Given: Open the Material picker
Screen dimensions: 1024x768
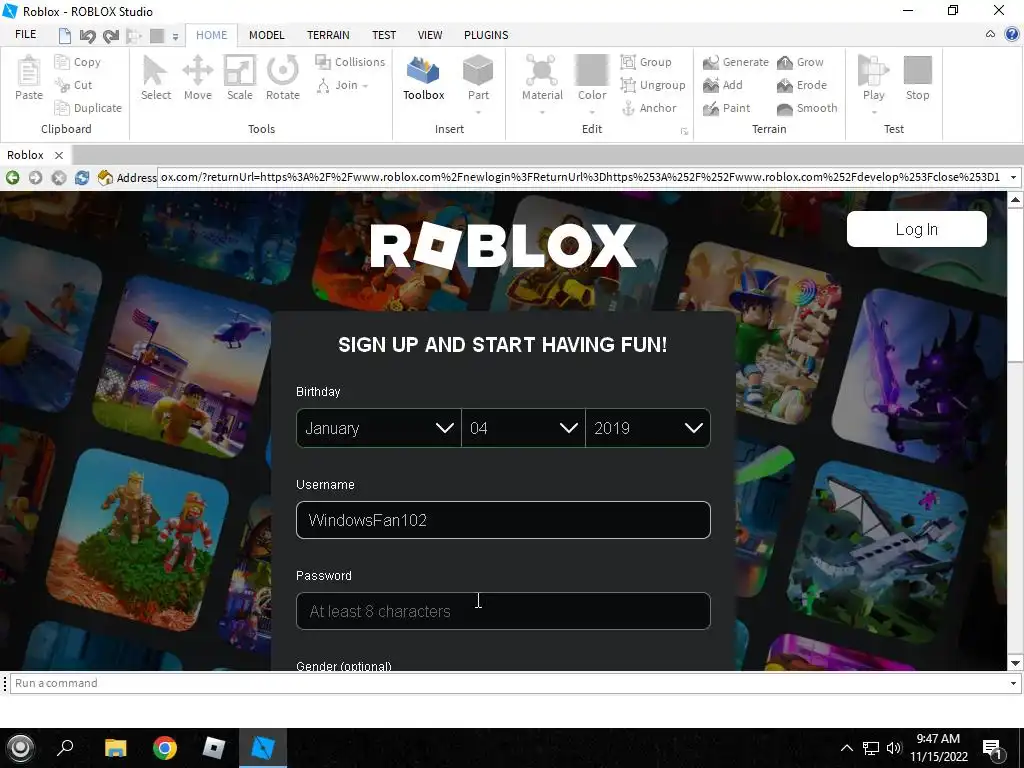Looking at the screenshot, I should point(542,78).
